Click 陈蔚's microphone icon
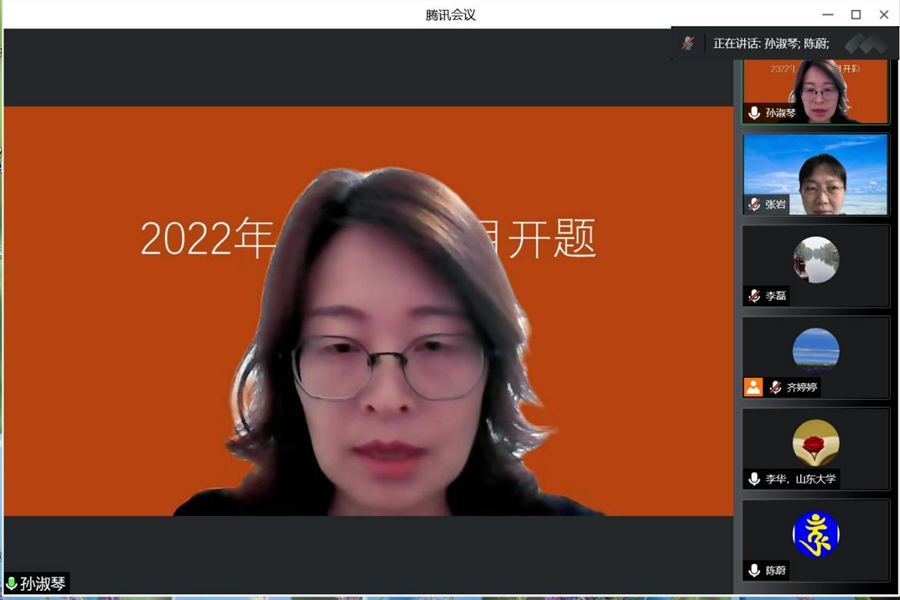Viewport: 900px width, 600px height. tap(754, 570)
